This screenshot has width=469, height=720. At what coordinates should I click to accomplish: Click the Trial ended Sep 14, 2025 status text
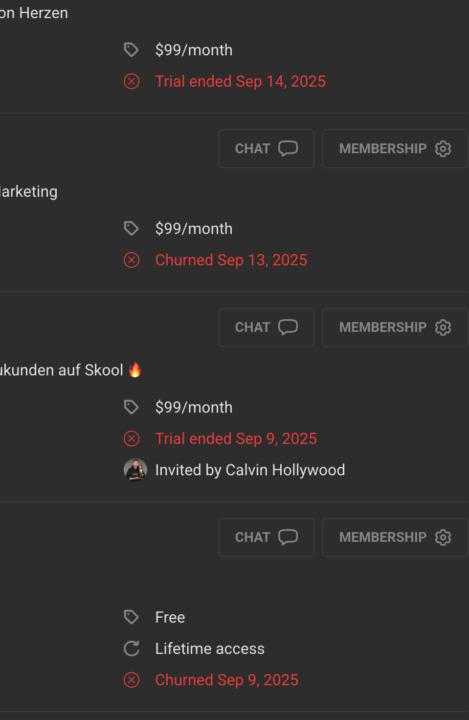[x=240, y=82]
